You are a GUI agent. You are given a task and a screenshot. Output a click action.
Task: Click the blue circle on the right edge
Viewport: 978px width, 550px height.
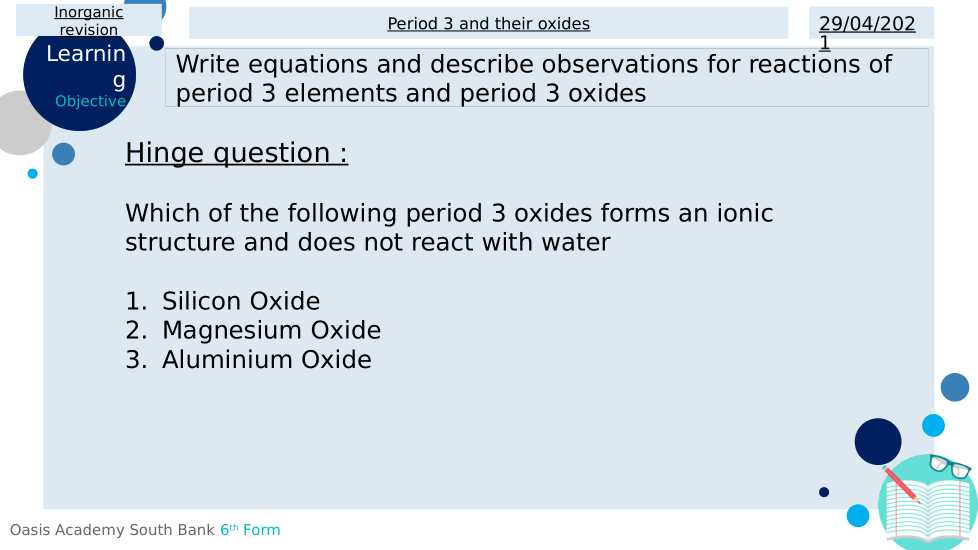pyautogui.click(x=955, y=387)
